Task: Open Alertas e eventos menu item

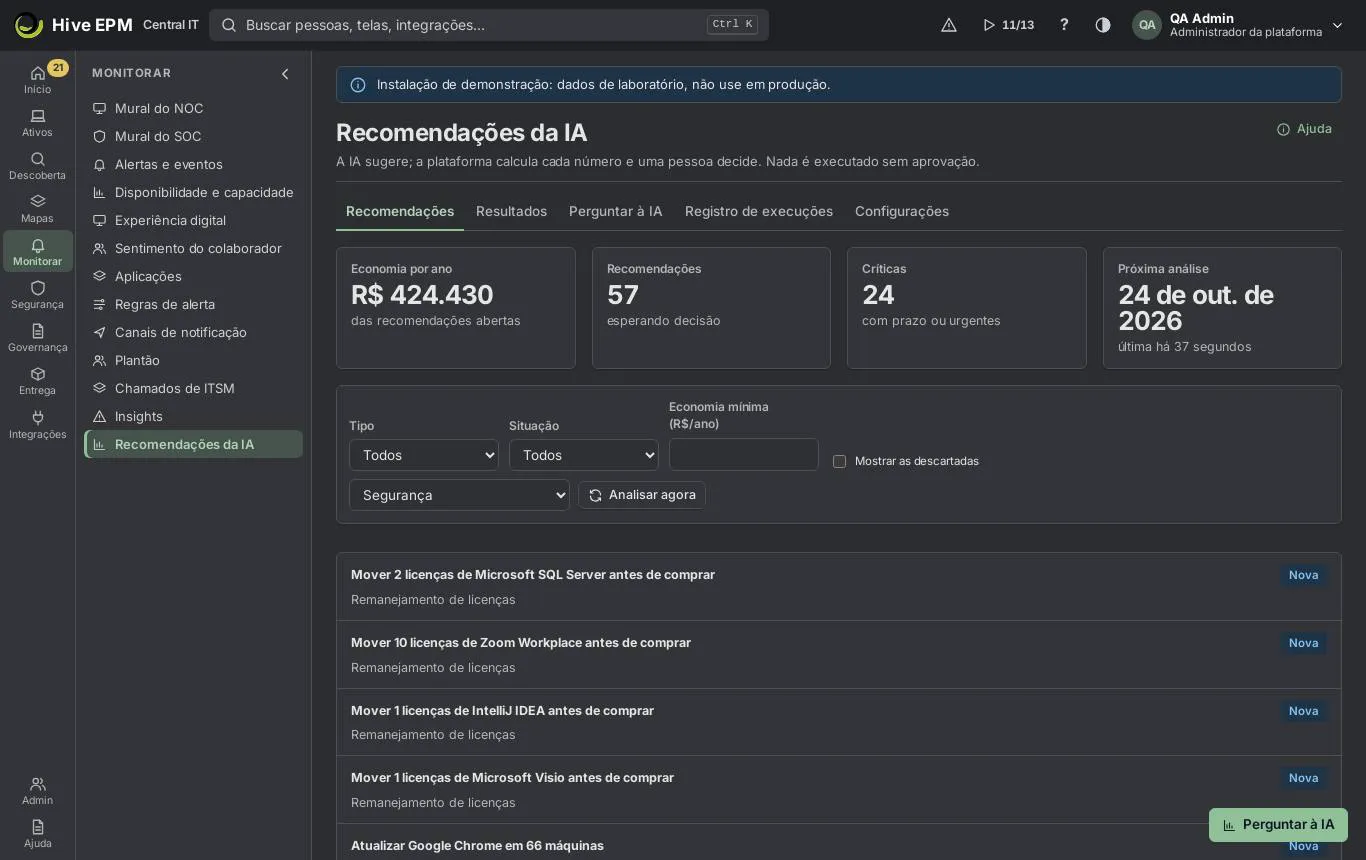Action: (194, 164)
